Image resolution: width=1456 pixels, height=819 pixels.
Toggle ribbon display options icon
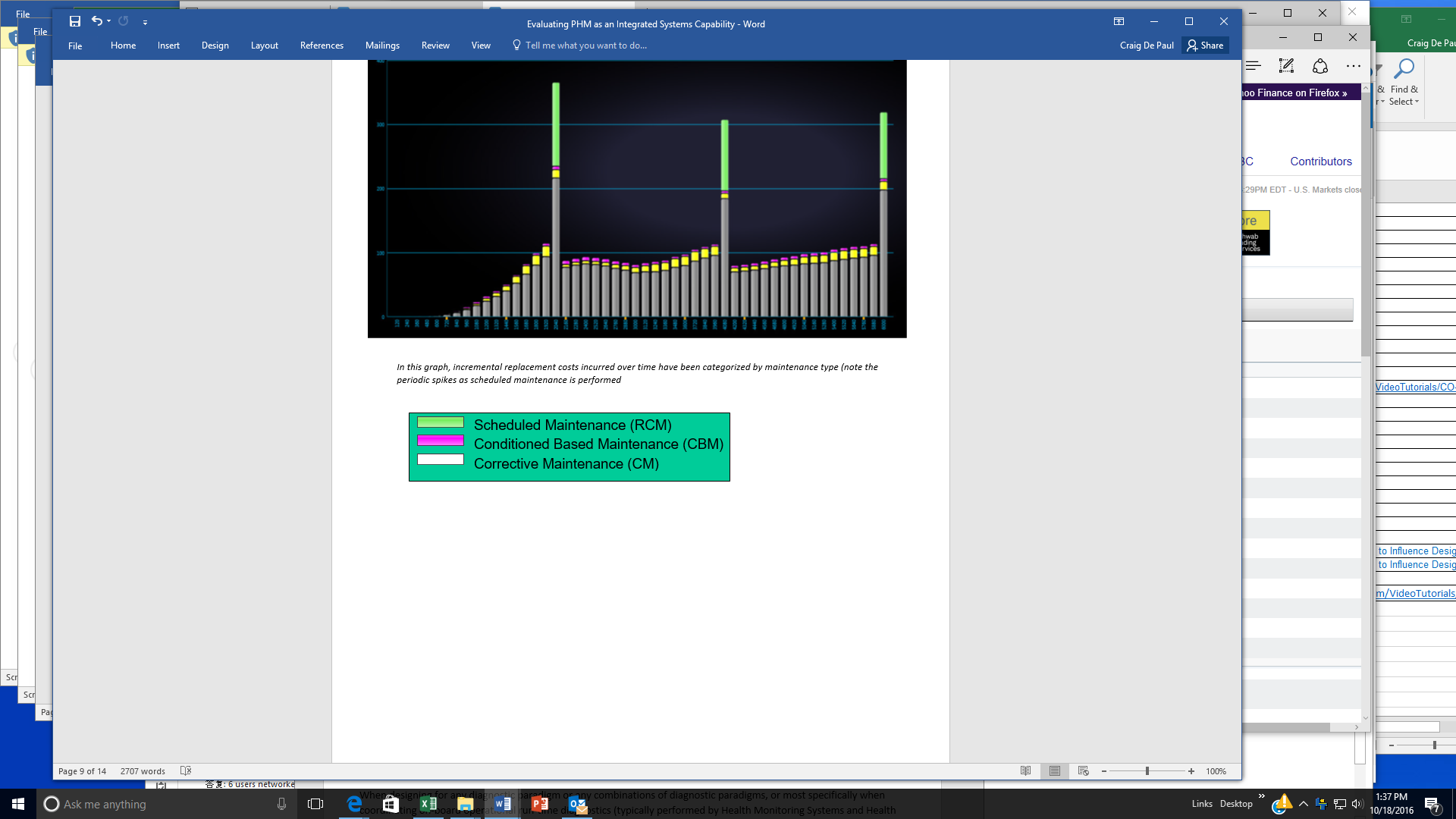[1119, 21]
